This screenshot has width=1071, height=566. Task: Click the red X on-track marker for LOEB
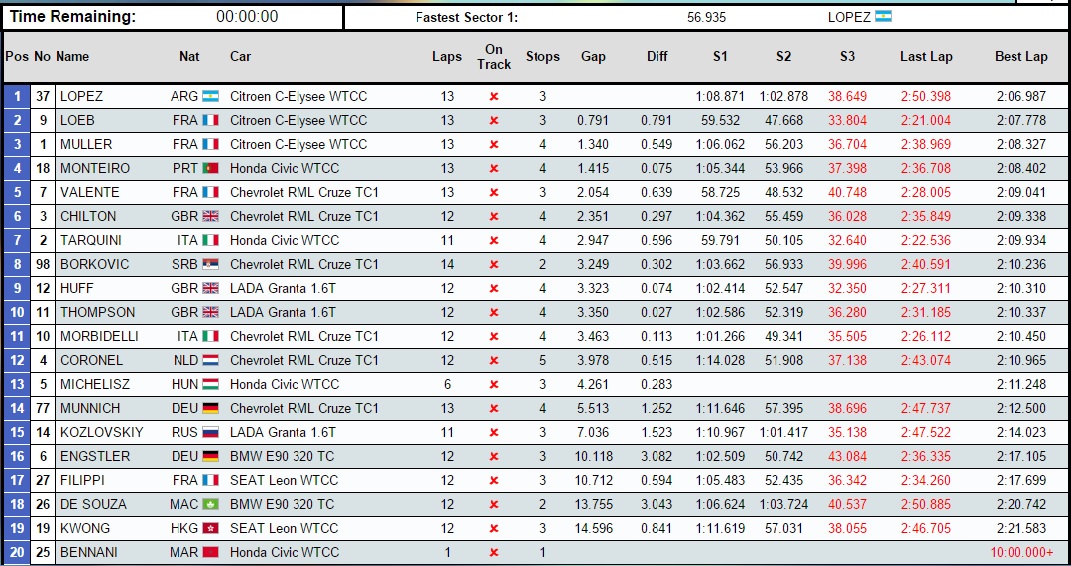(x=493, y=120)
